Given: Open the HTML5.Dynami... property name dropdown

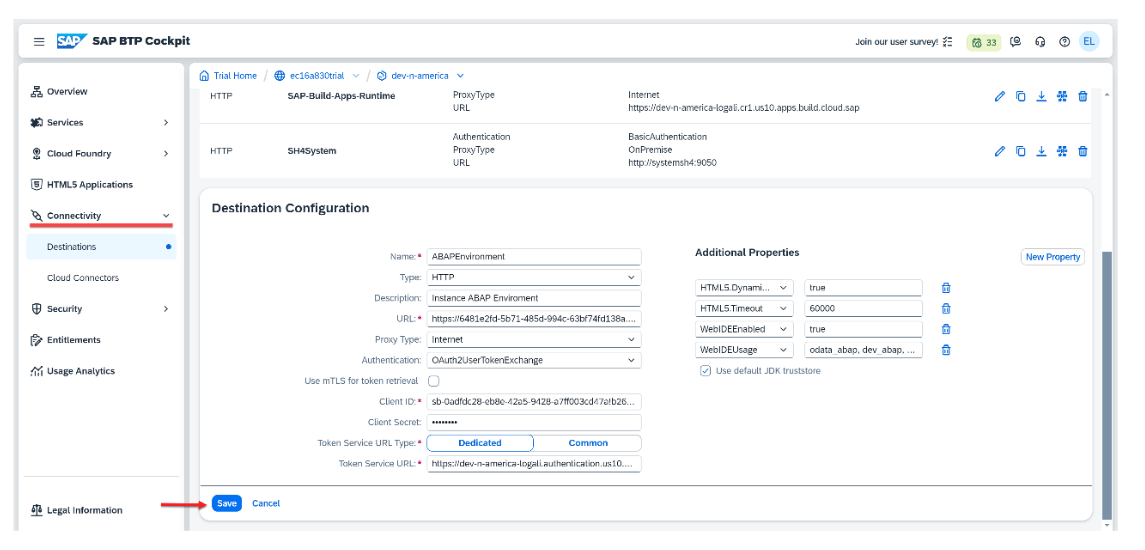Looking at the screenshot, I should point(744,288).
